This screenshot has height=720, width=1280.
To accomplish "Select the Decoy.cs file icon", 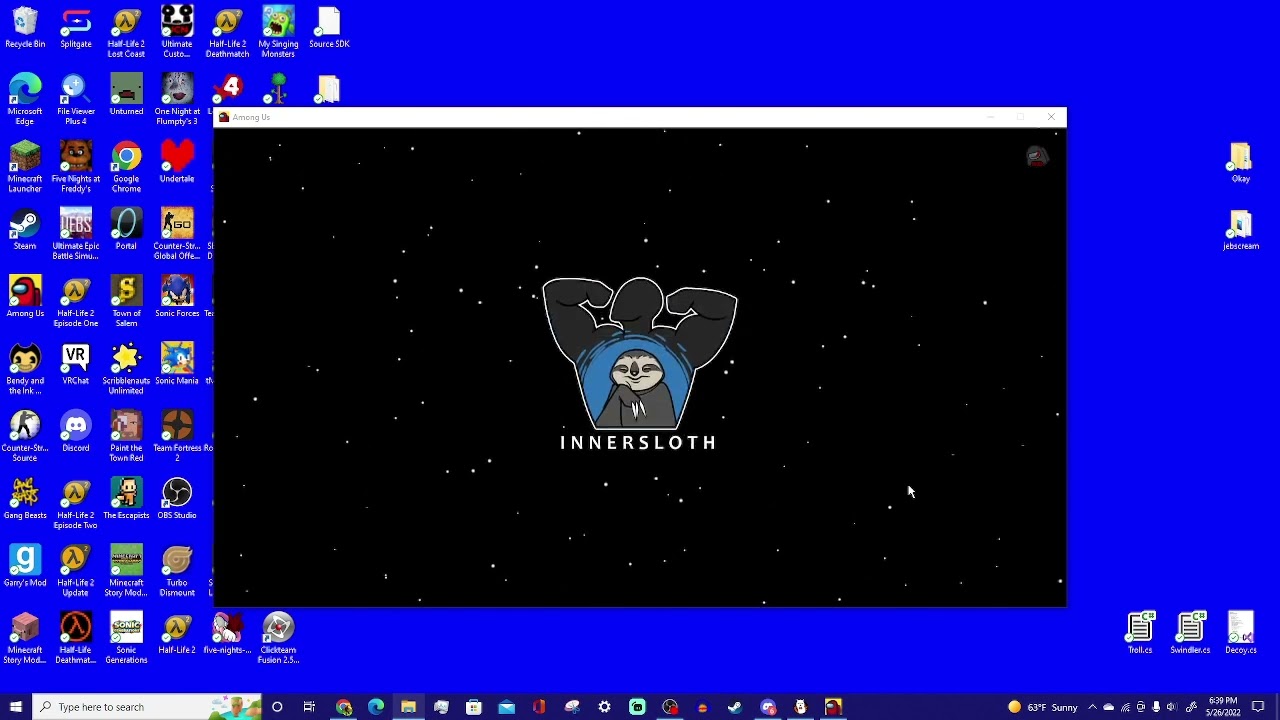I will pos(1240,634).
